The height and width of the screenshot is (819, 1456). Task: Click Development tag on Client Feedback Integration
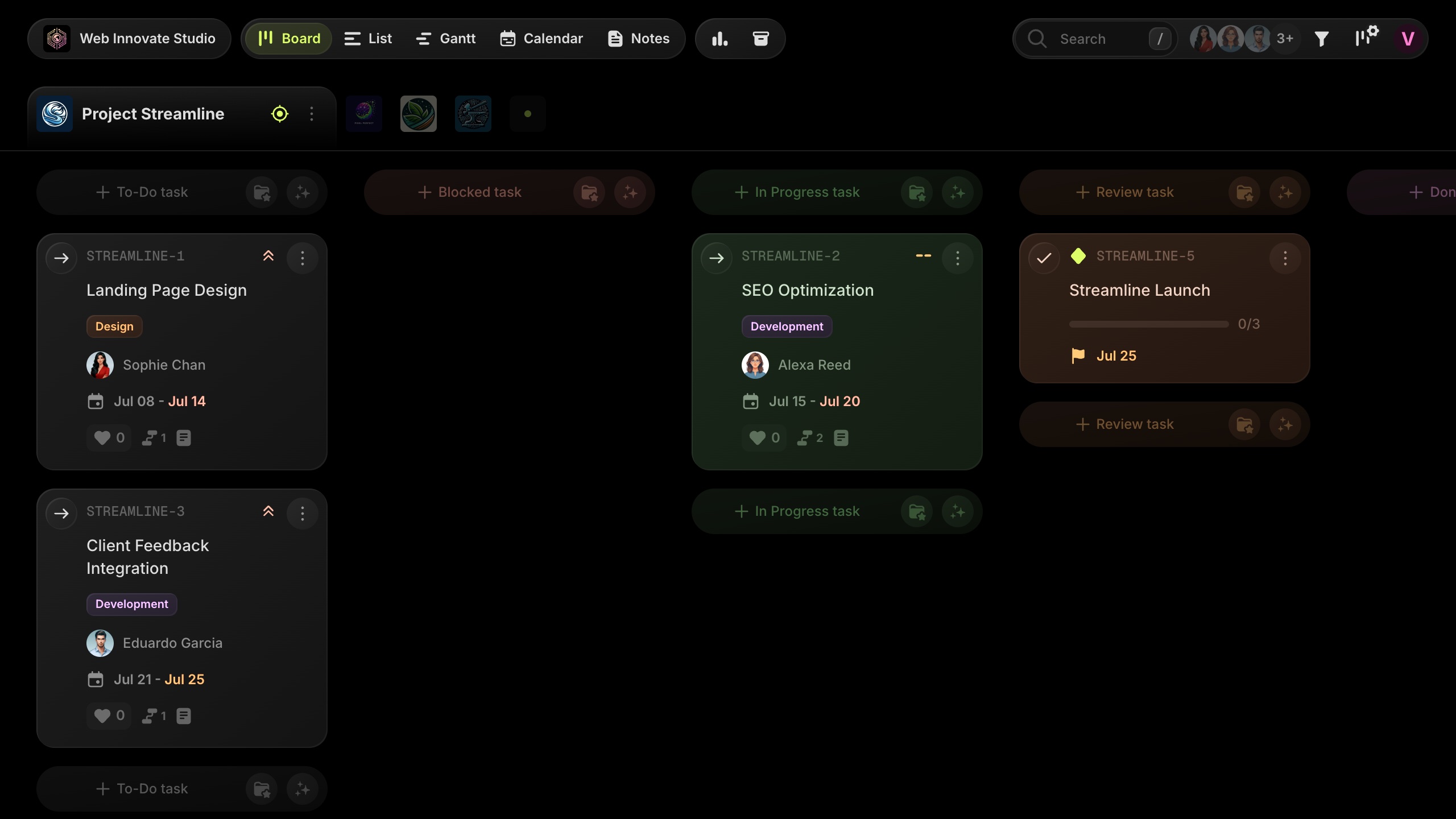(132, 605)
